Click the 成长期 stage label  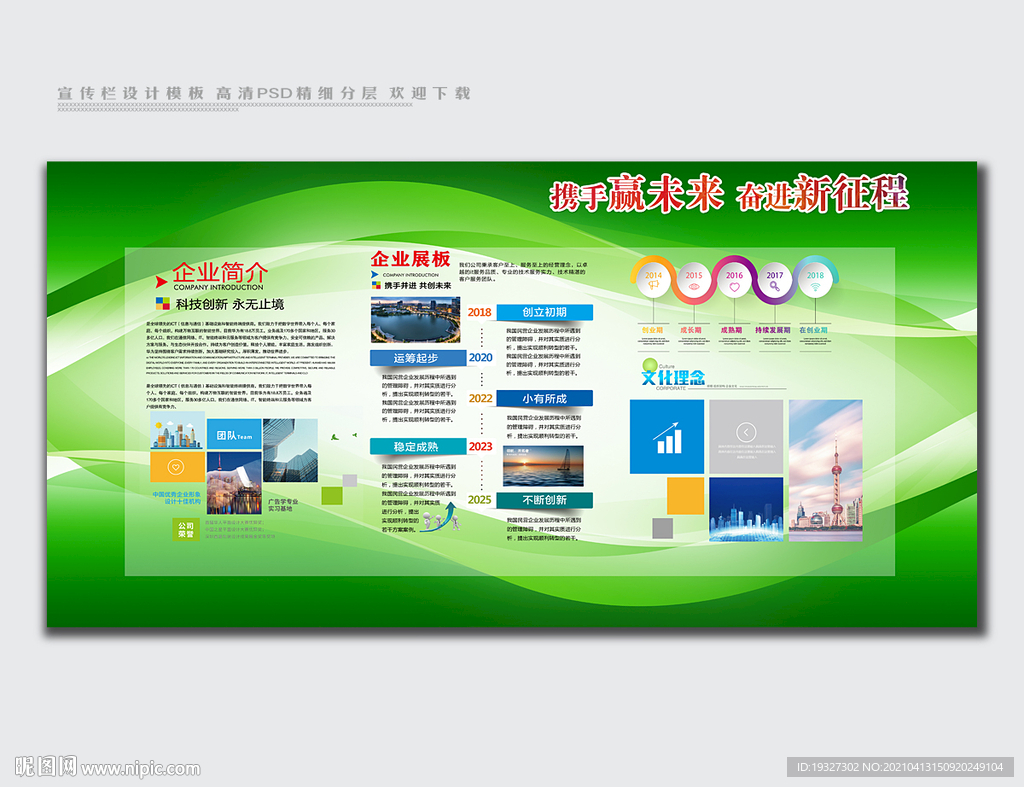pos(691,330)
